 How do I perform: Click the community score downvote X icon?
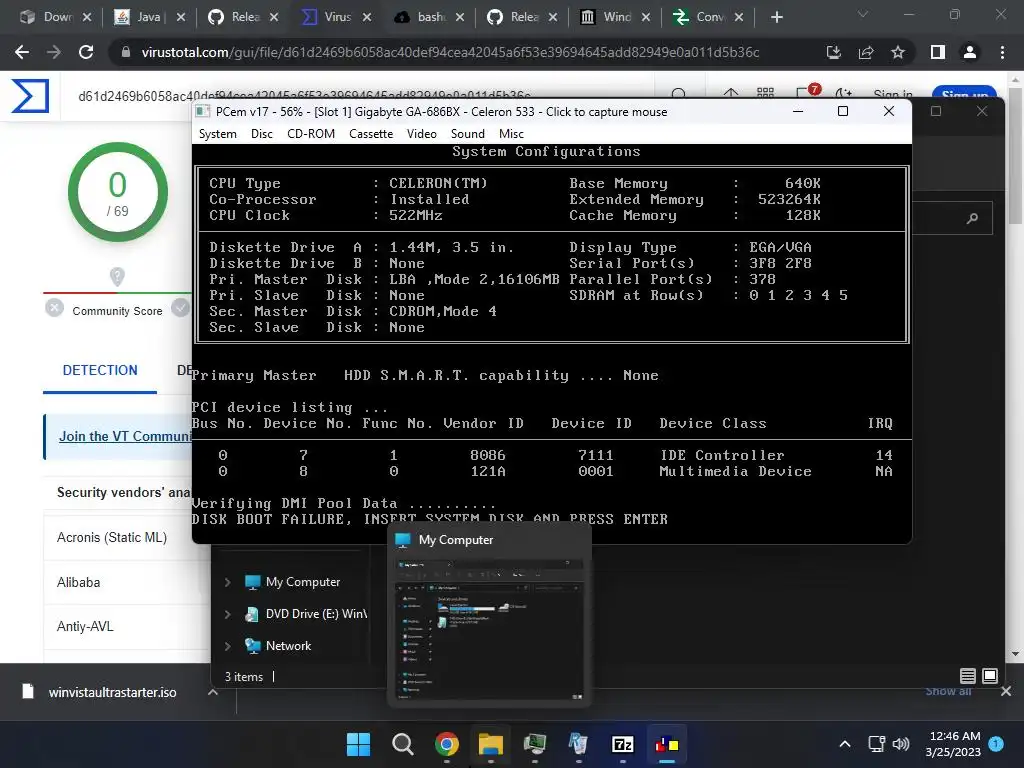[55, 307]
